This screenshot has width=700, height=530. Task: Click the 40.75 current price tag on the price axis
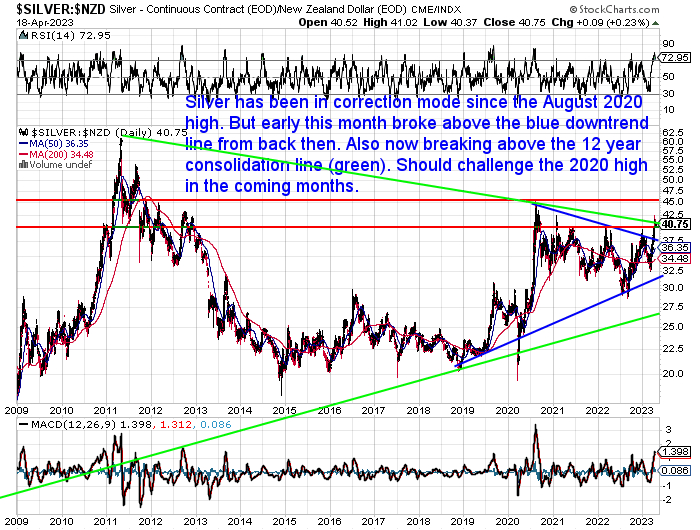tap(675, 224)
